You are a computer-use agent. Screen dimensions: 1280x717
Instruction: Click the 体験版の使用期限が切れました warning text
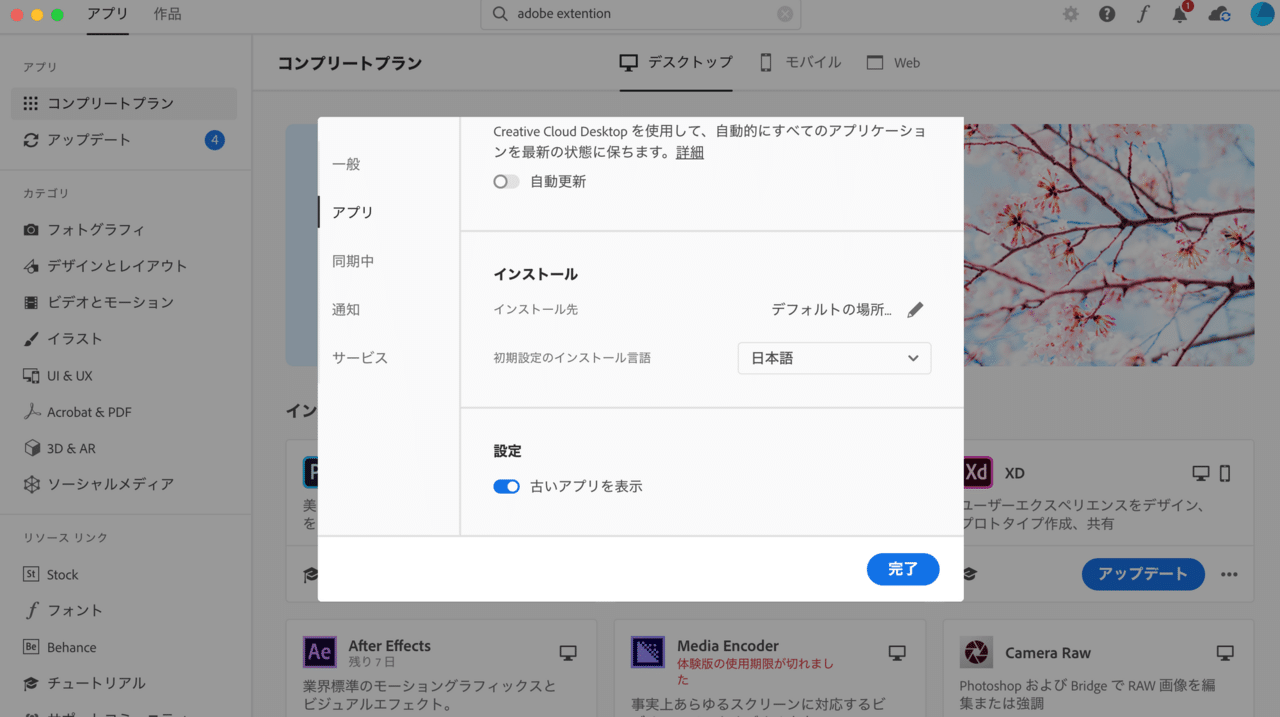coord(755,671)
